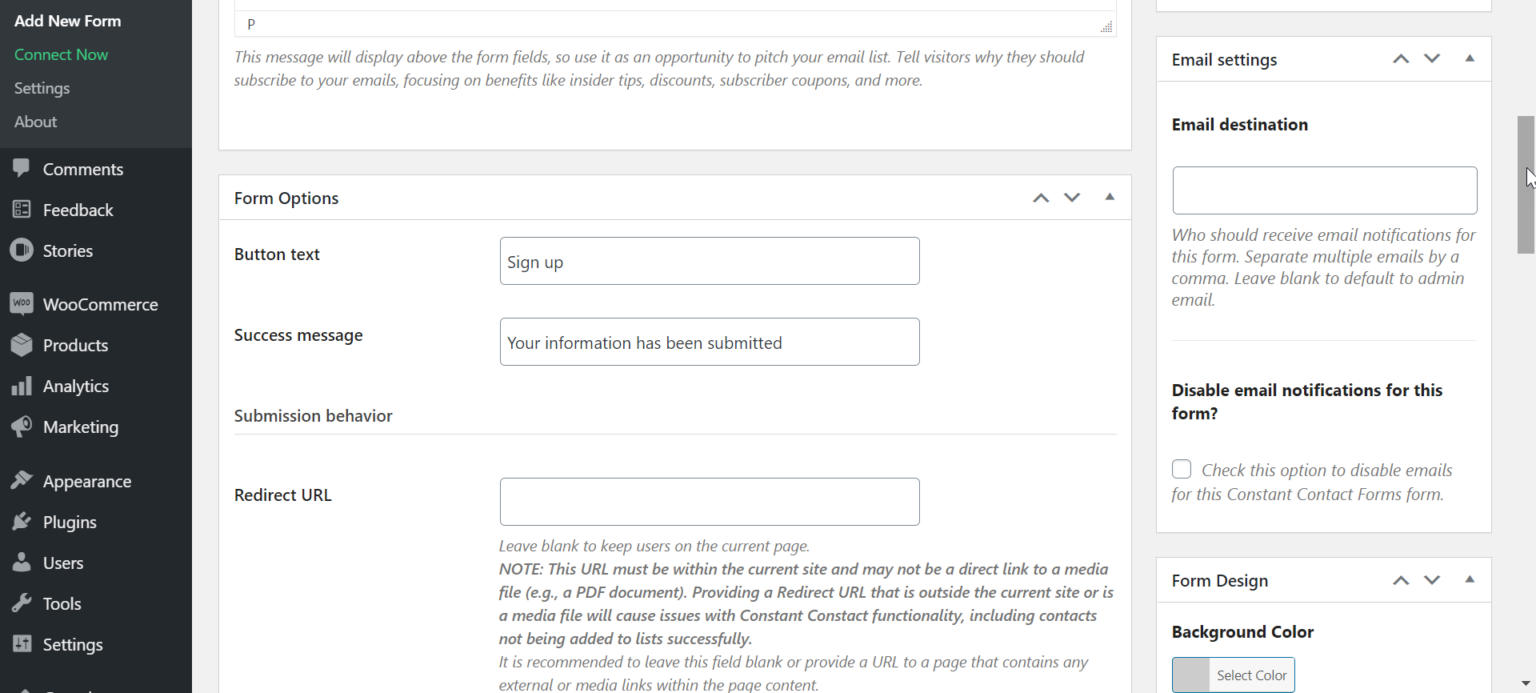The width and height of the screenshot is (1536, 693).
Task: Open the WooCommerce dashboard
Action: [99, 303]
